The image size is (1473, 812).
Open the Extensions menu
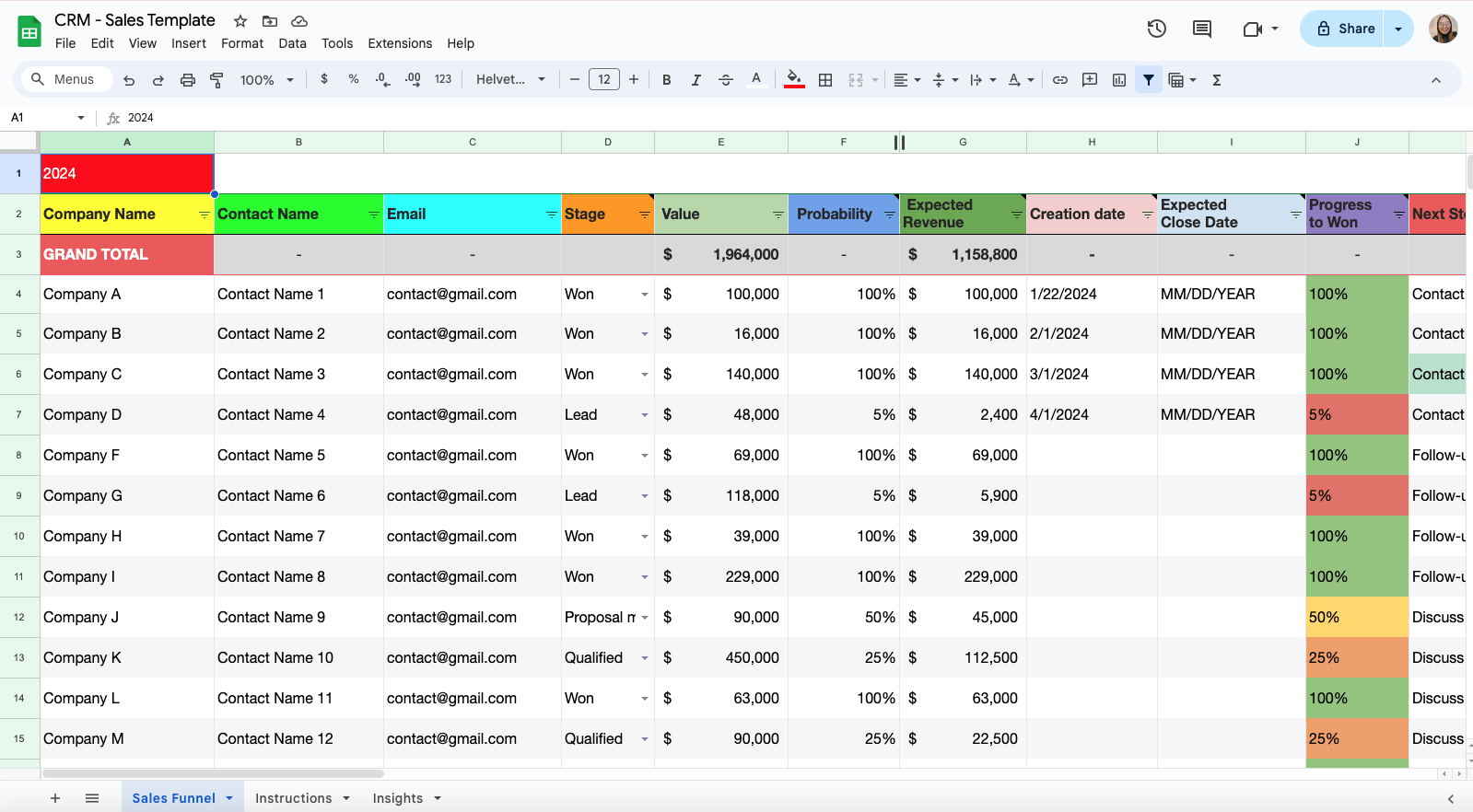click(x=399, y=43)
